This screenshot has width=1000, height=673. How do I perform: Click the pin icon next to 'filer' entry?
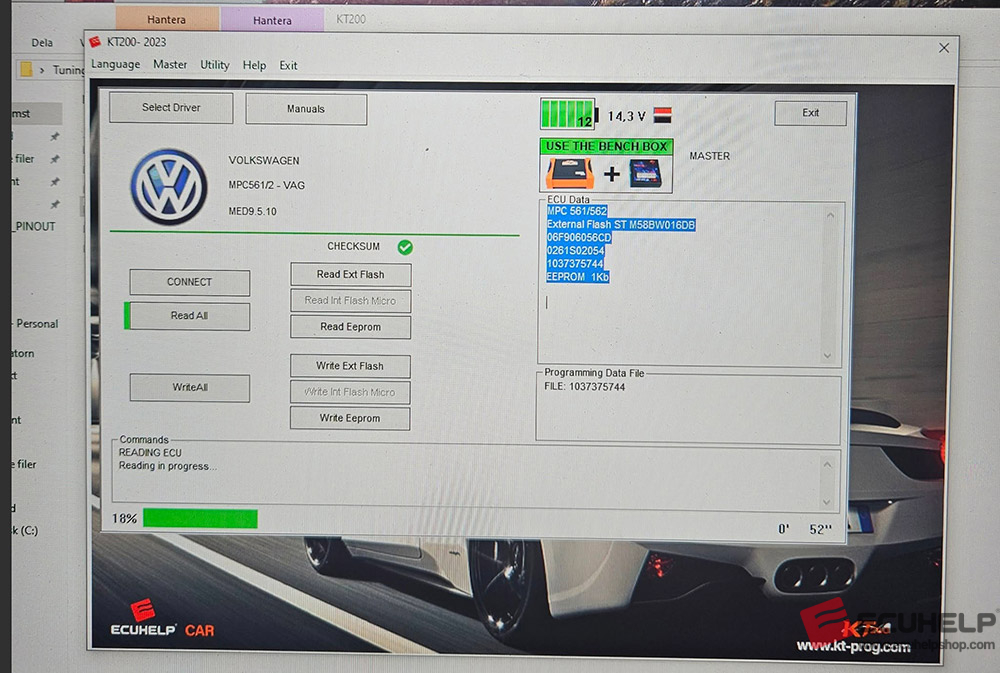click(55, 159)
